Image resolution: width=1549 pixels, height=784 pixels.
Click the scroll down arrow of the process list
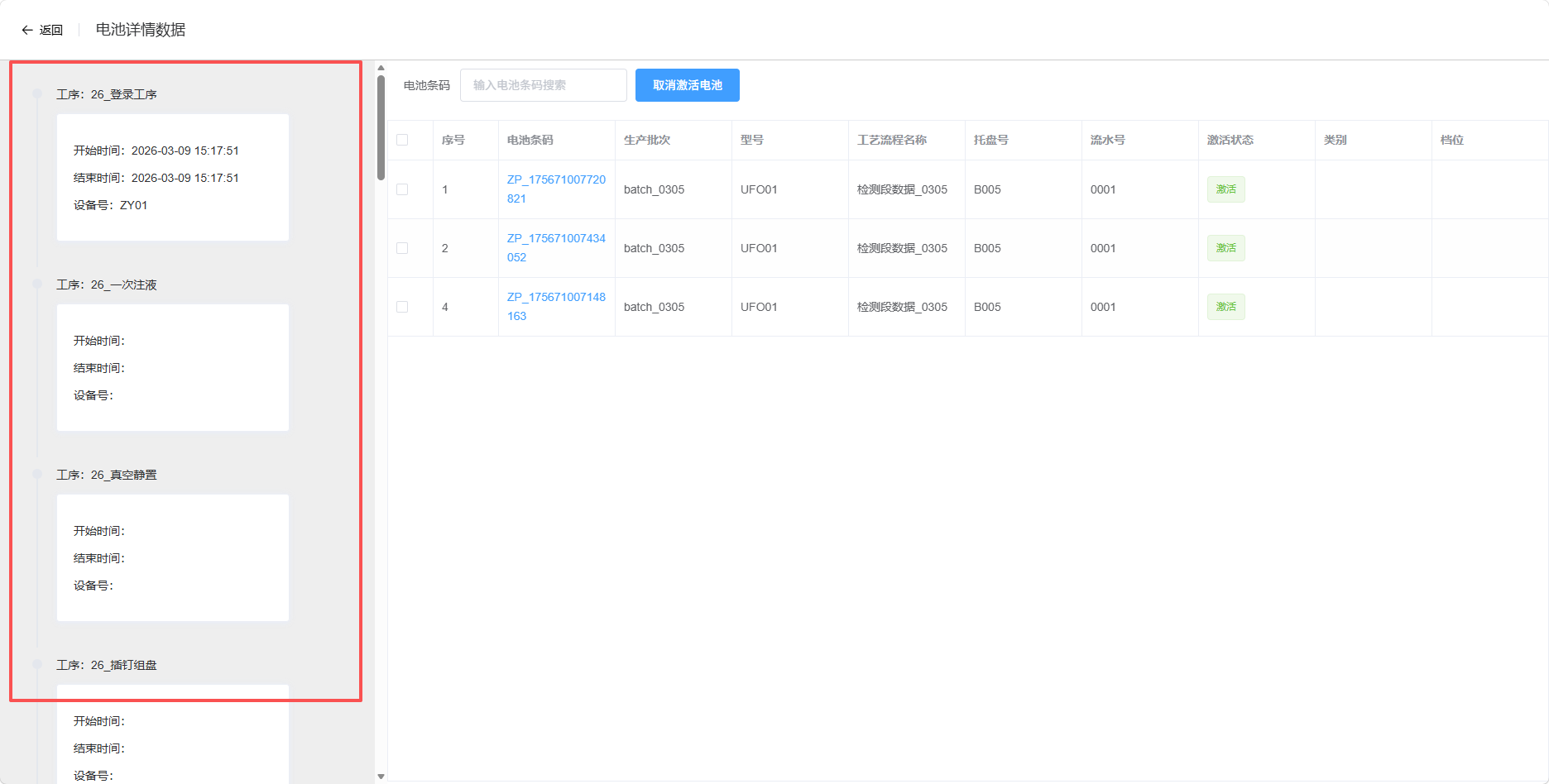click(381, 777)
